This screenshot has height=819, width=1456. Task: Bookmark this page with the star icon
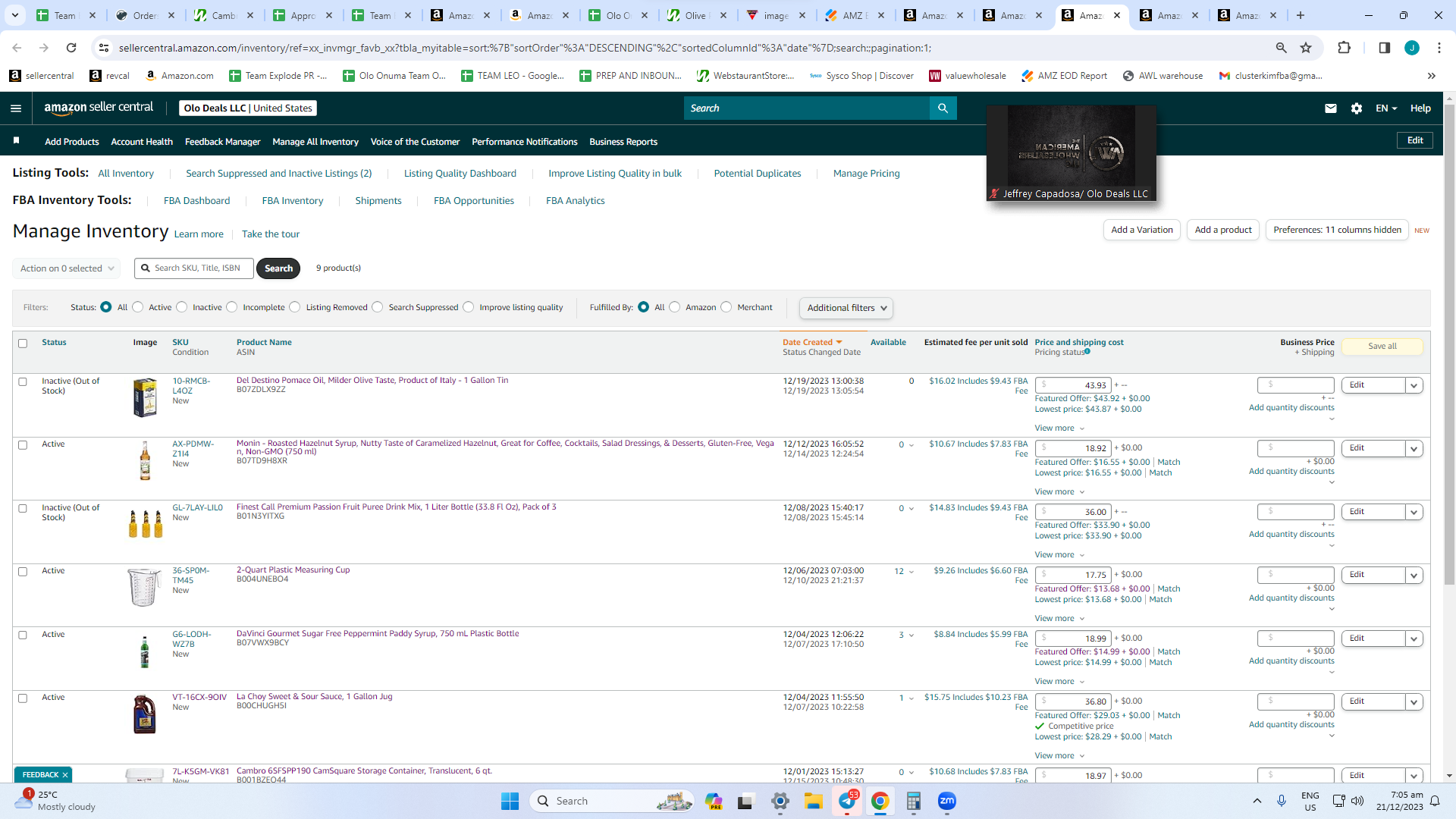[x=1306, y=48]
